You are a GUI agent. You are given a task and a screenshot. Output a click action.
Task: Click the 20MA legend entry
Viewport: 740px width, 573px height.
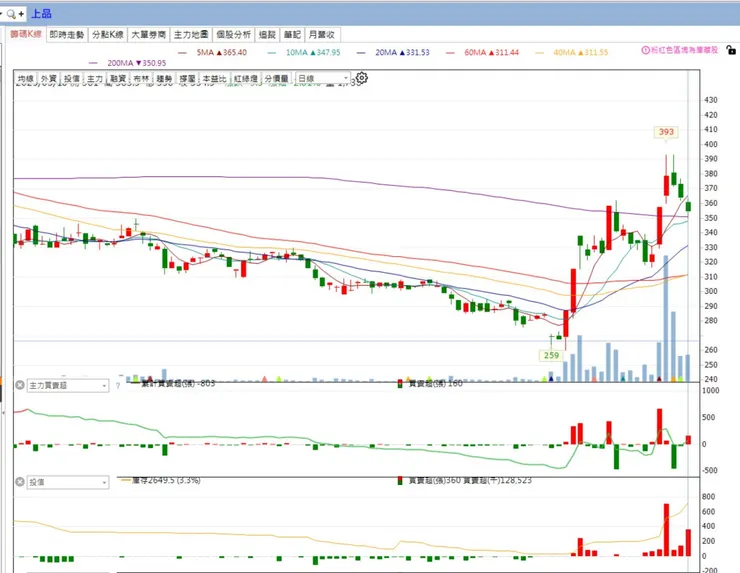tap(394, 52)
